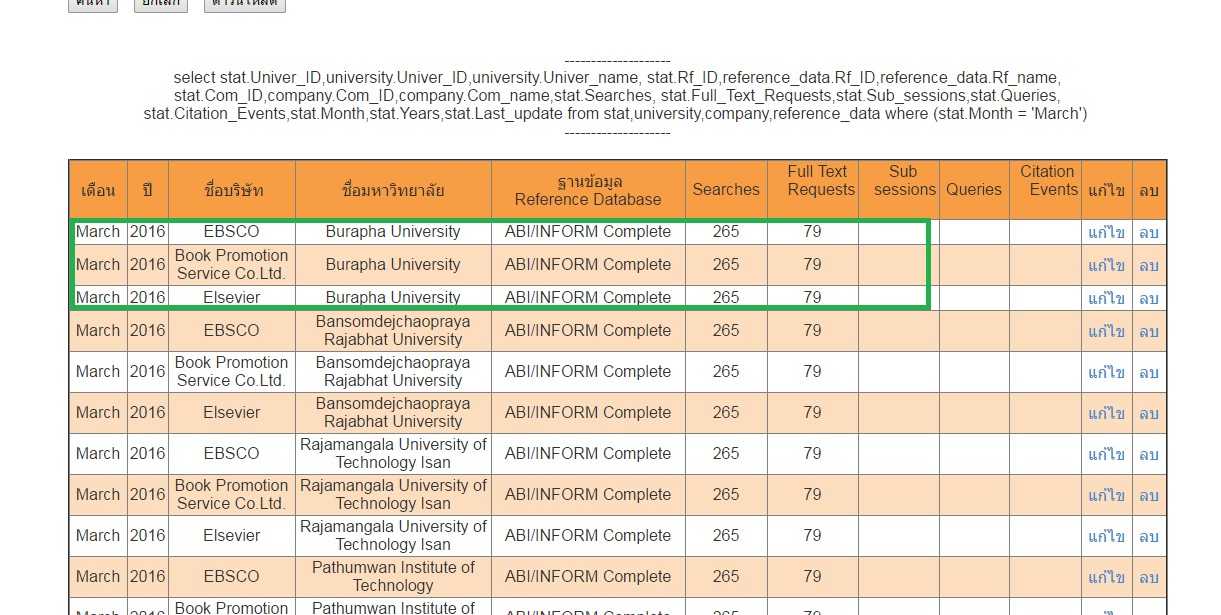Click the ปี year column header
This screenshot has height=615, width=1221.
point(148,190)
